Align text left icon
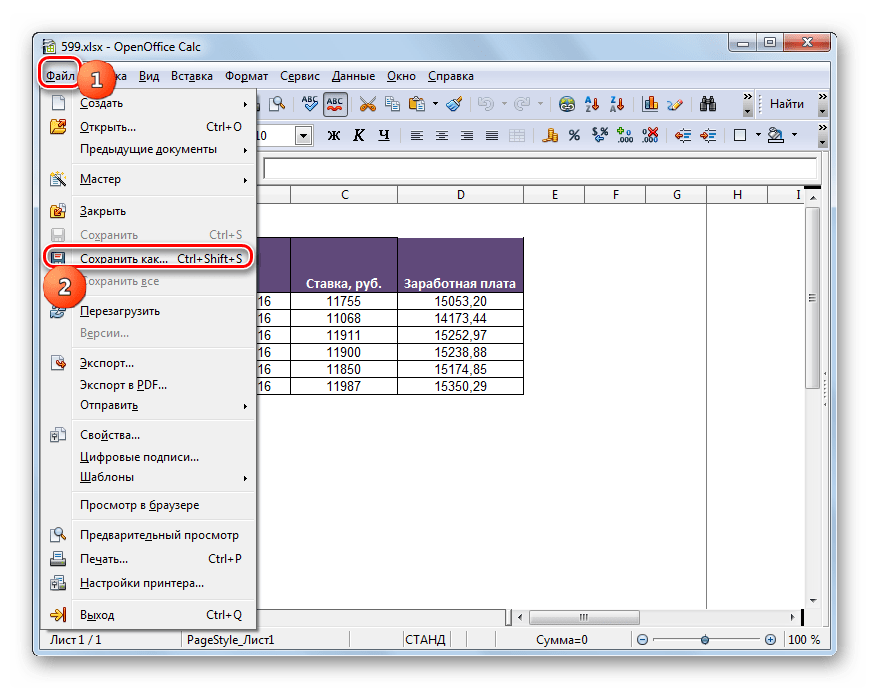870x689 pixels. (x=417, y=135)
